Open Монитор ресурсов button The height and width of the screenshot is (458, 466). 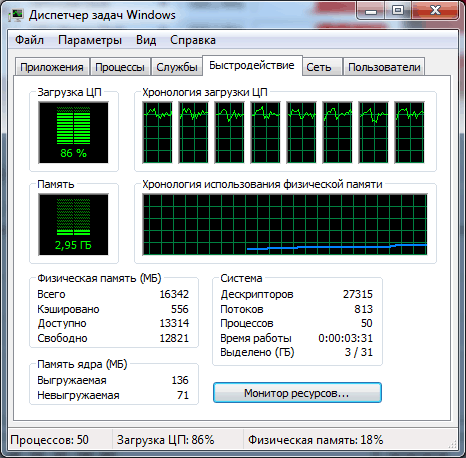click(x=297, y=393)
